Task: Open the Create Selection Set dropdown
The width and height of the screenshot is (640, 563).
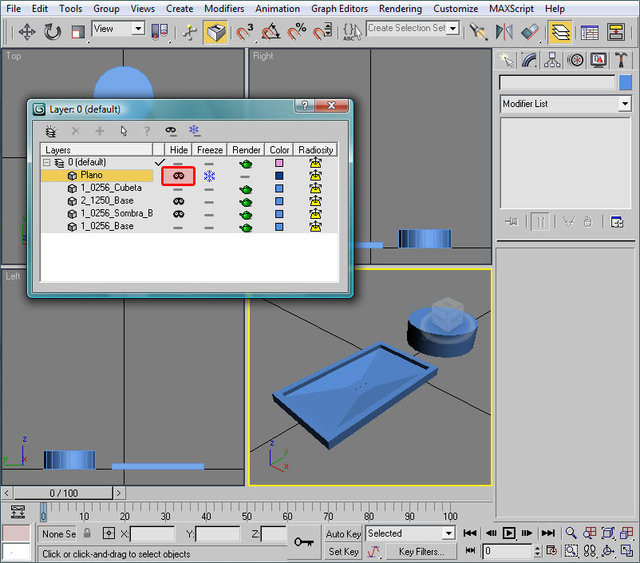Action: 453,29
